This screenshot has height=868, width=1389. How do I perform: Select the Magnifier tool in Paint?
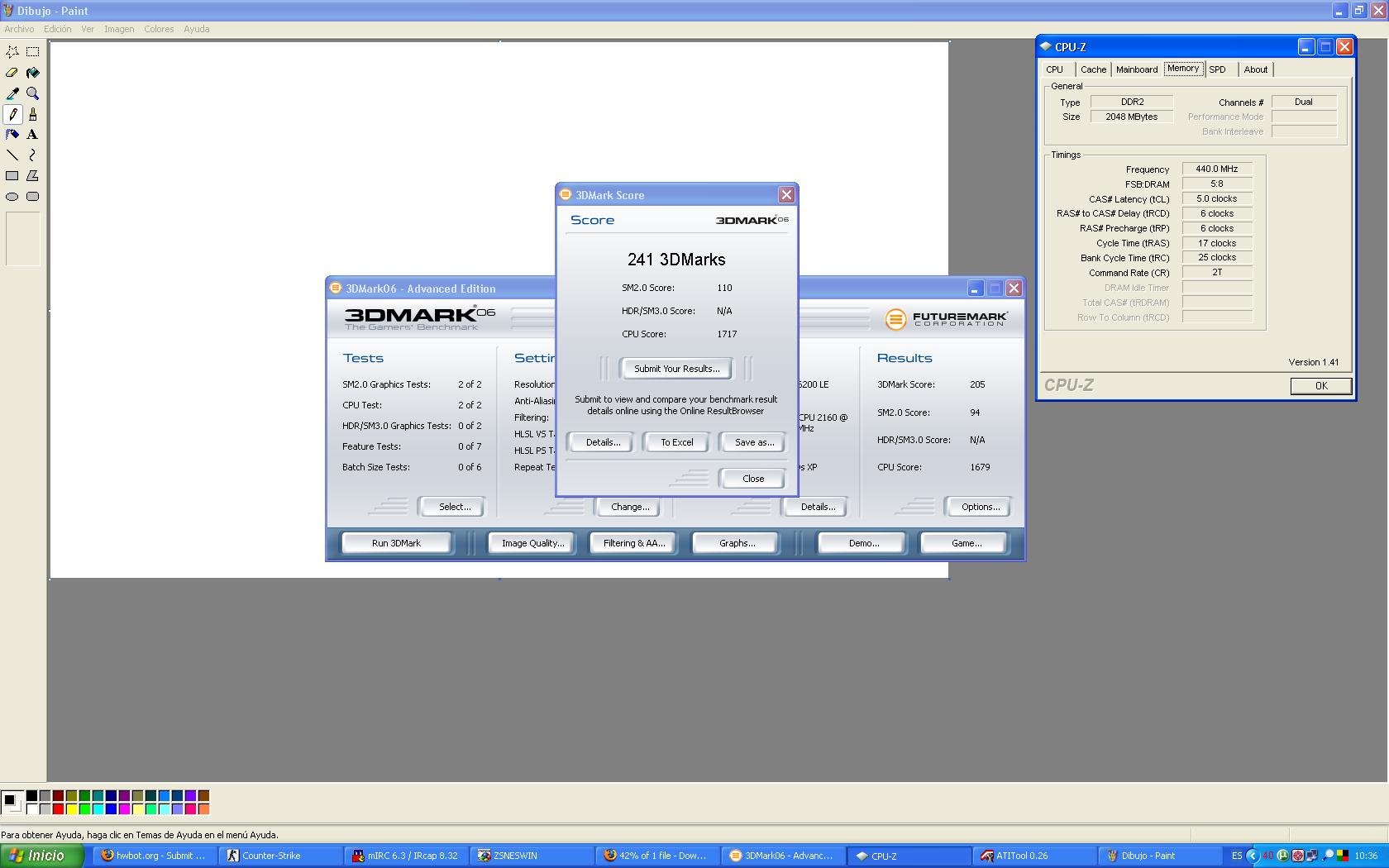(x=33, y=93)
